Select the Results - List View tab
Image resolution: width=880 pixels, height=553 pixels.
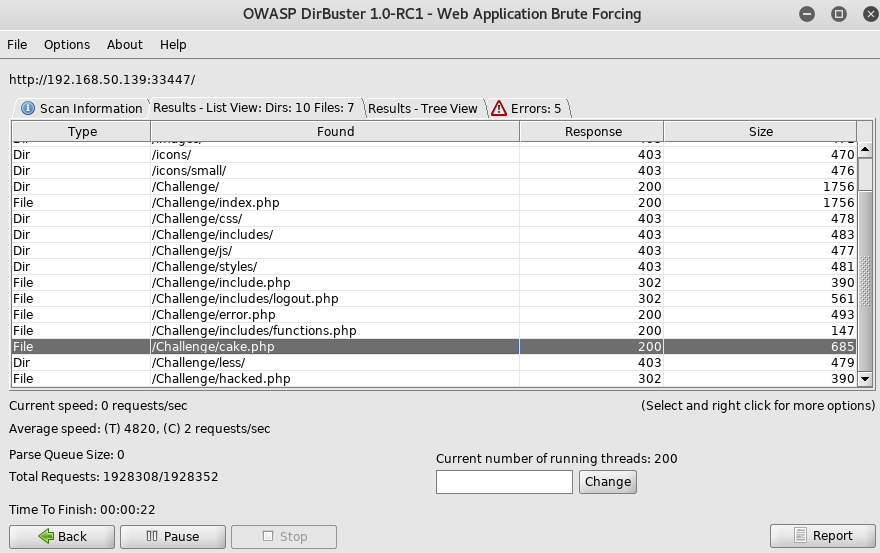(254, 107)
